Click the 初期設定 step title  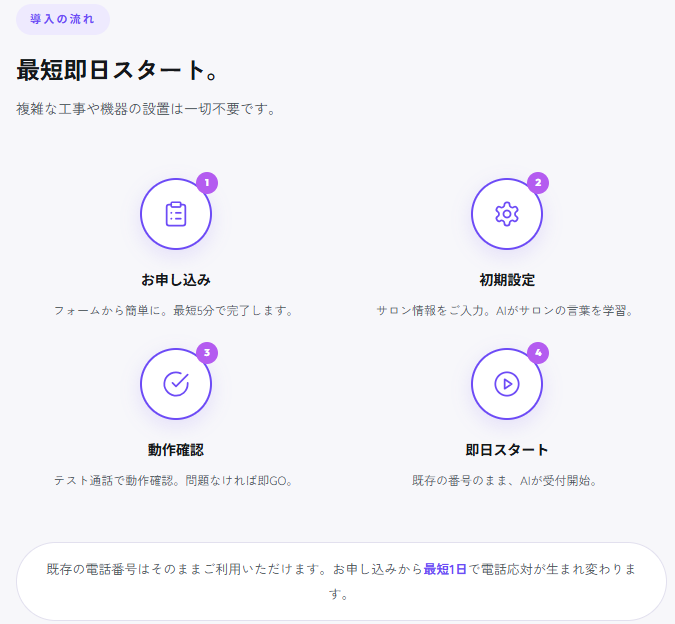point(507,280)
